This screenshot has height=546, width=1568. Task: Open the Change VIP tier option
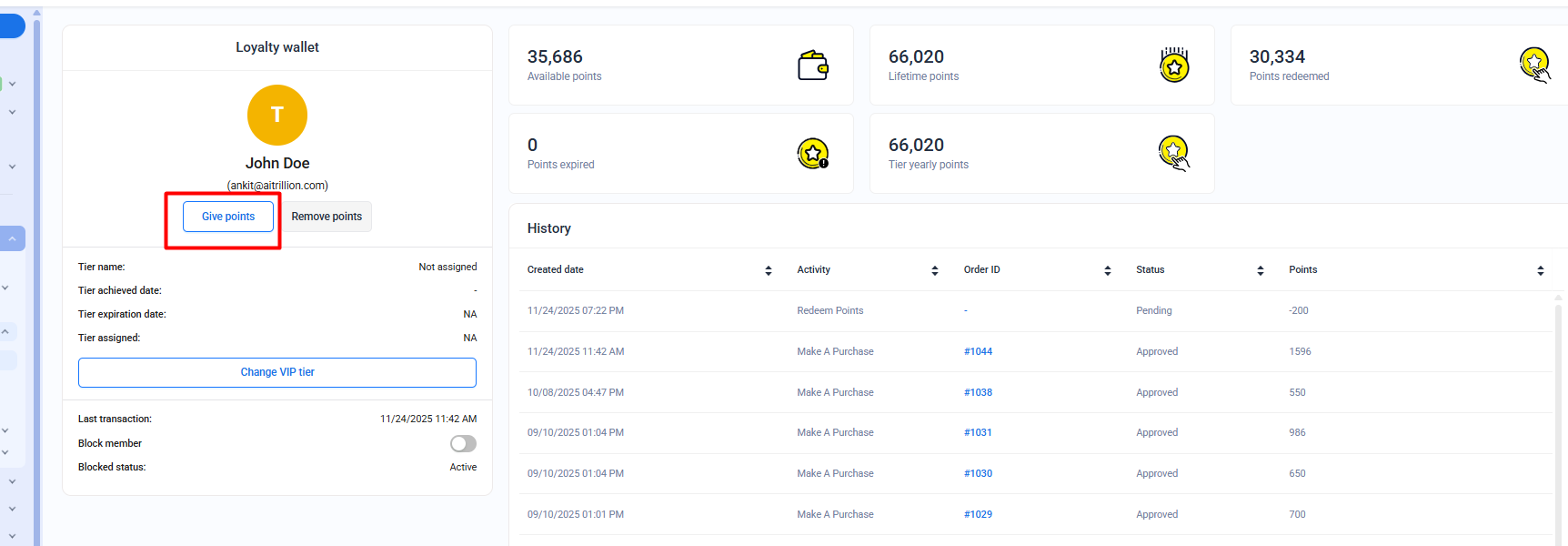click(277, 372)
